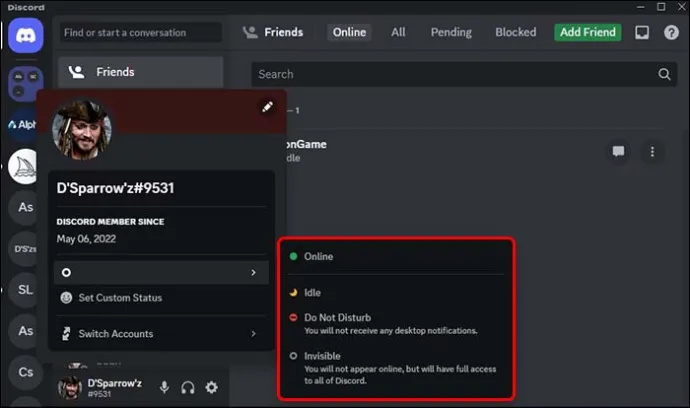Open More options for friend row
The height and width of the screenshot is (408, 690).
(652, 151)
